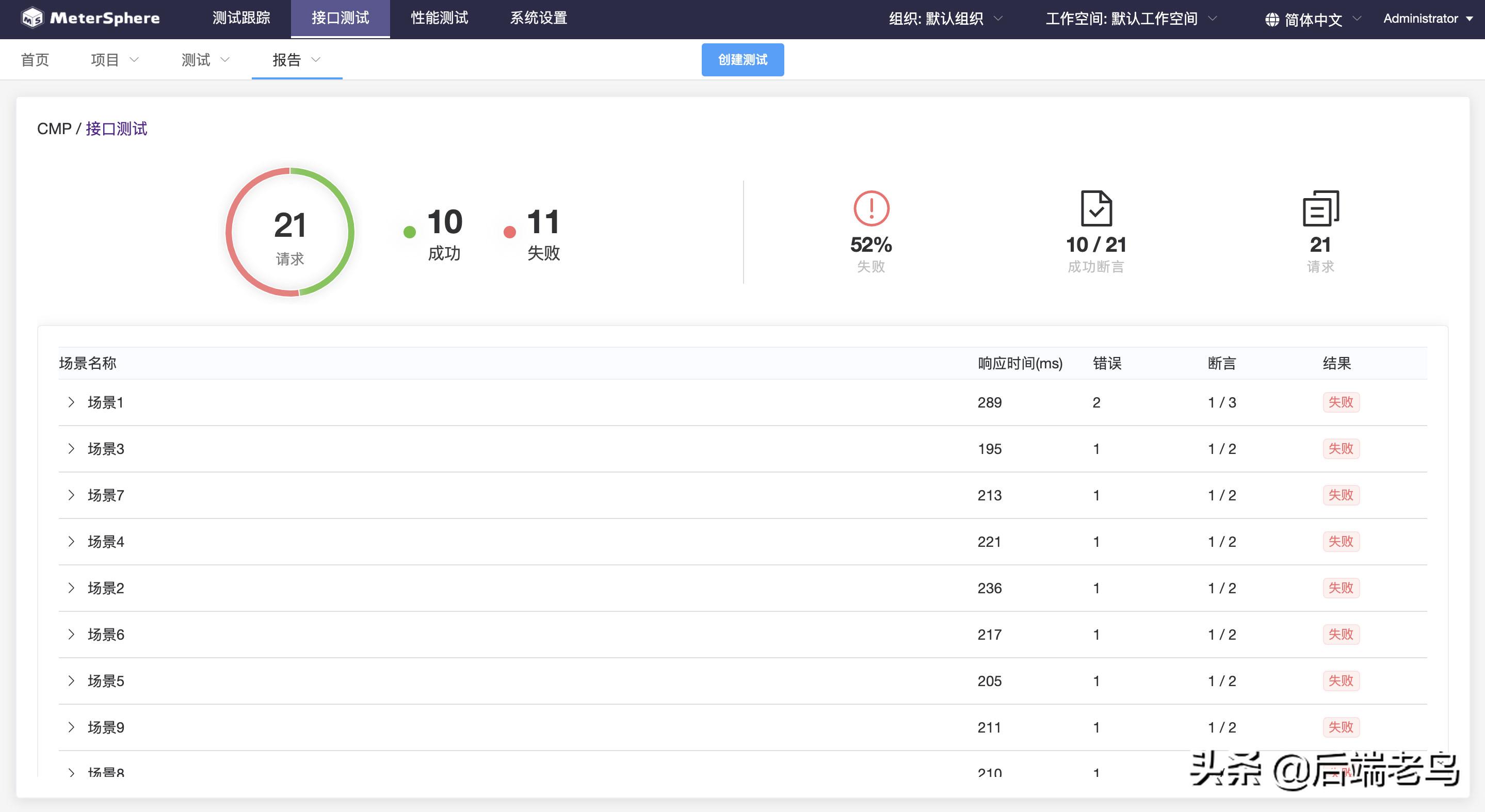1485x812 pixels.
Task: Open the Administrator user menu
Action: click(x=1429, y=19)
